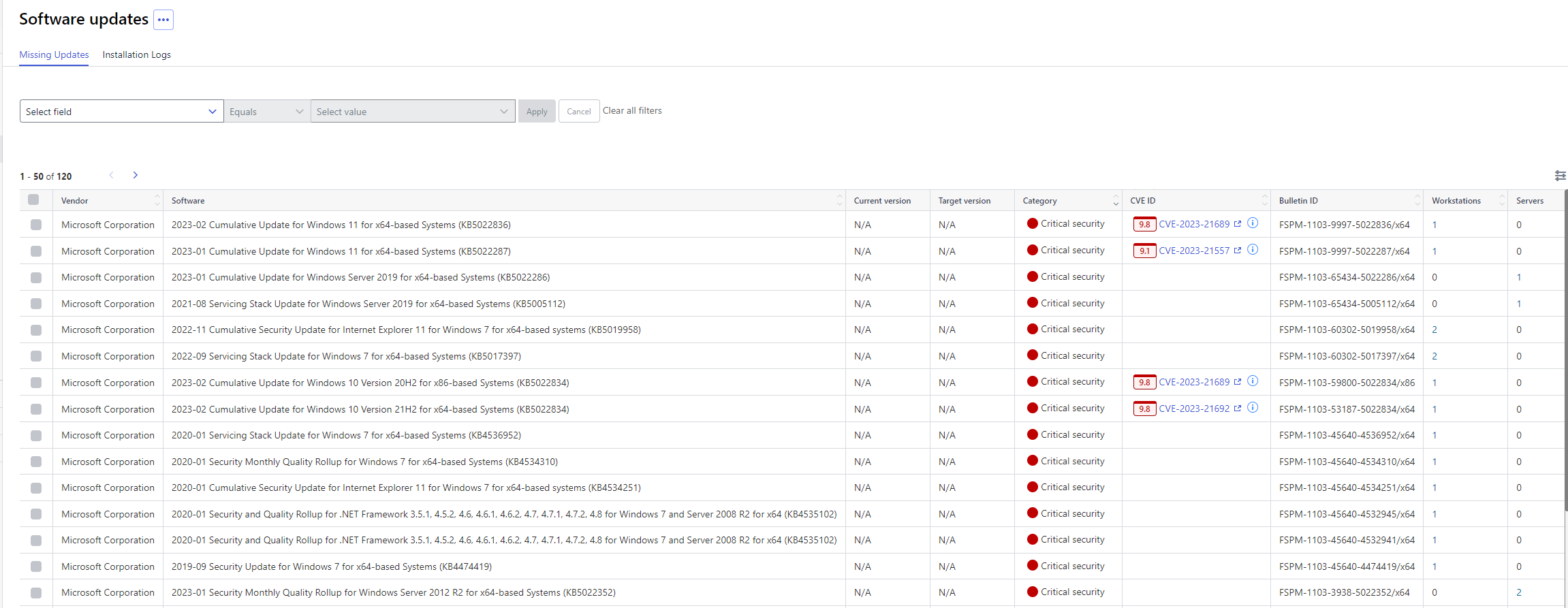The image size is (1568, 608).
Task: Open the more options menu beside Software updates
Action: (x=163, y=20)
